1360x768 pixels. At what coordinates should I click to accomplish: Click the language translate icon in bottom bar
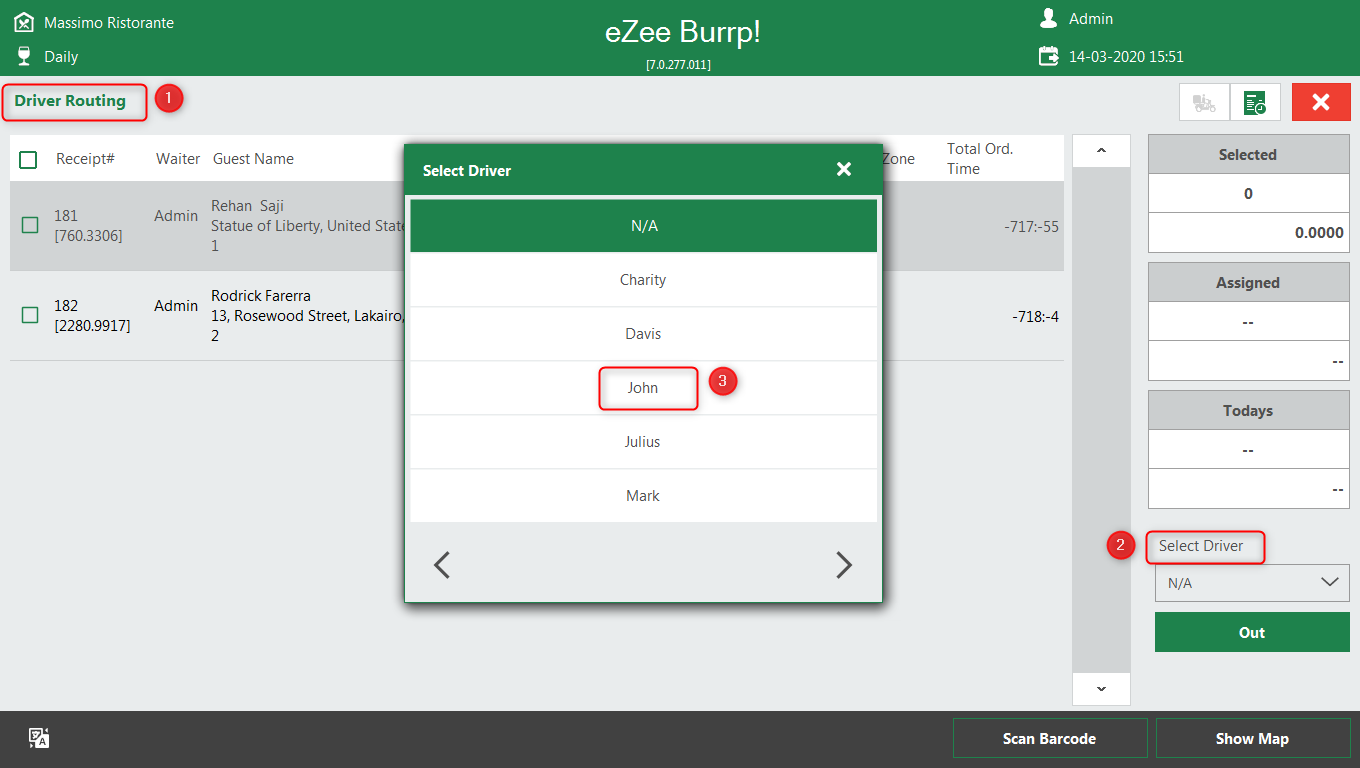coord(39,738)
